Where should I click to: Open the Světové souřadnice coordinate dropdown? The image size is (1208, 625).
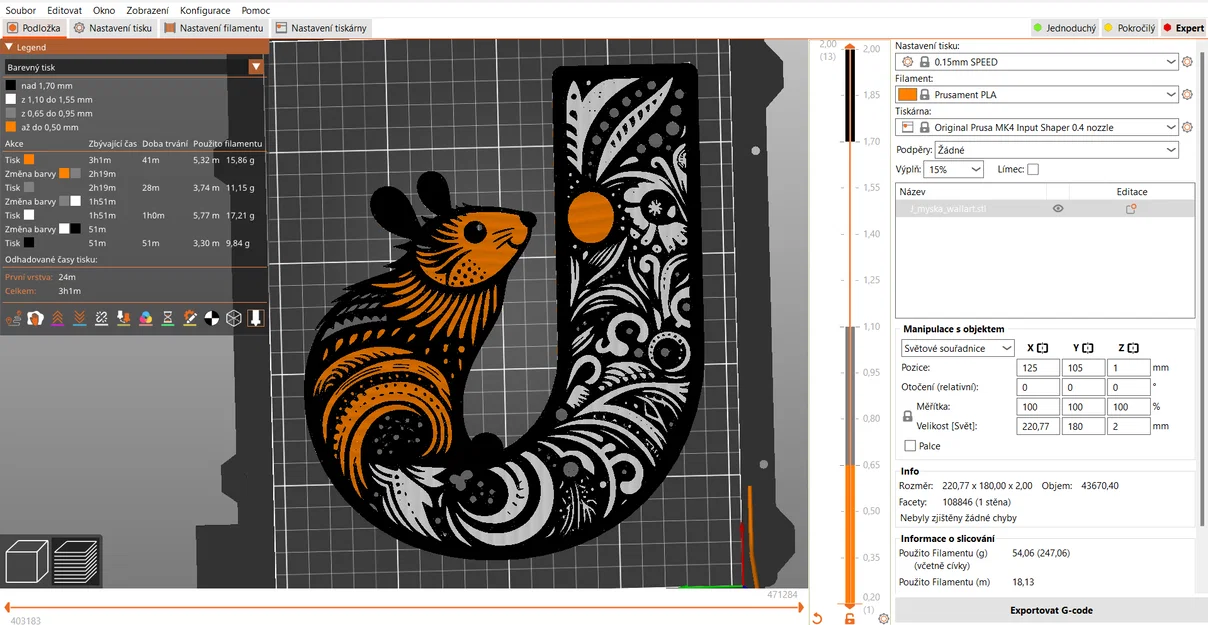click(x=958, y=348)
